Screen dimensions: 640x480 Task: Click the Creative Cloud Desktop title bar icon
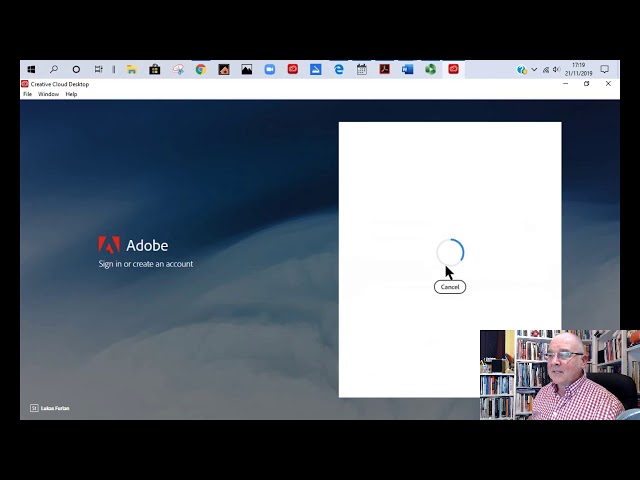[x=24, y=84]
